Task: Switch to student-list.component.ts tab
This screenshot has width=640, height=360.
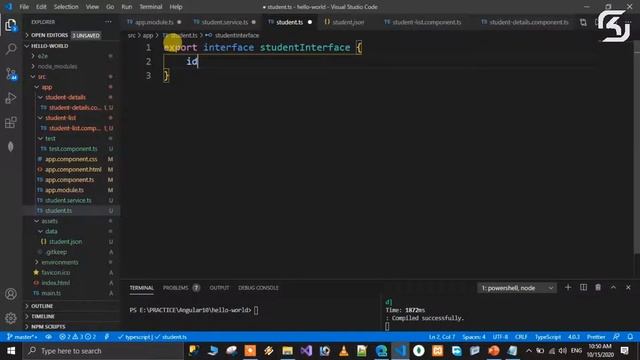Action: 427,22
